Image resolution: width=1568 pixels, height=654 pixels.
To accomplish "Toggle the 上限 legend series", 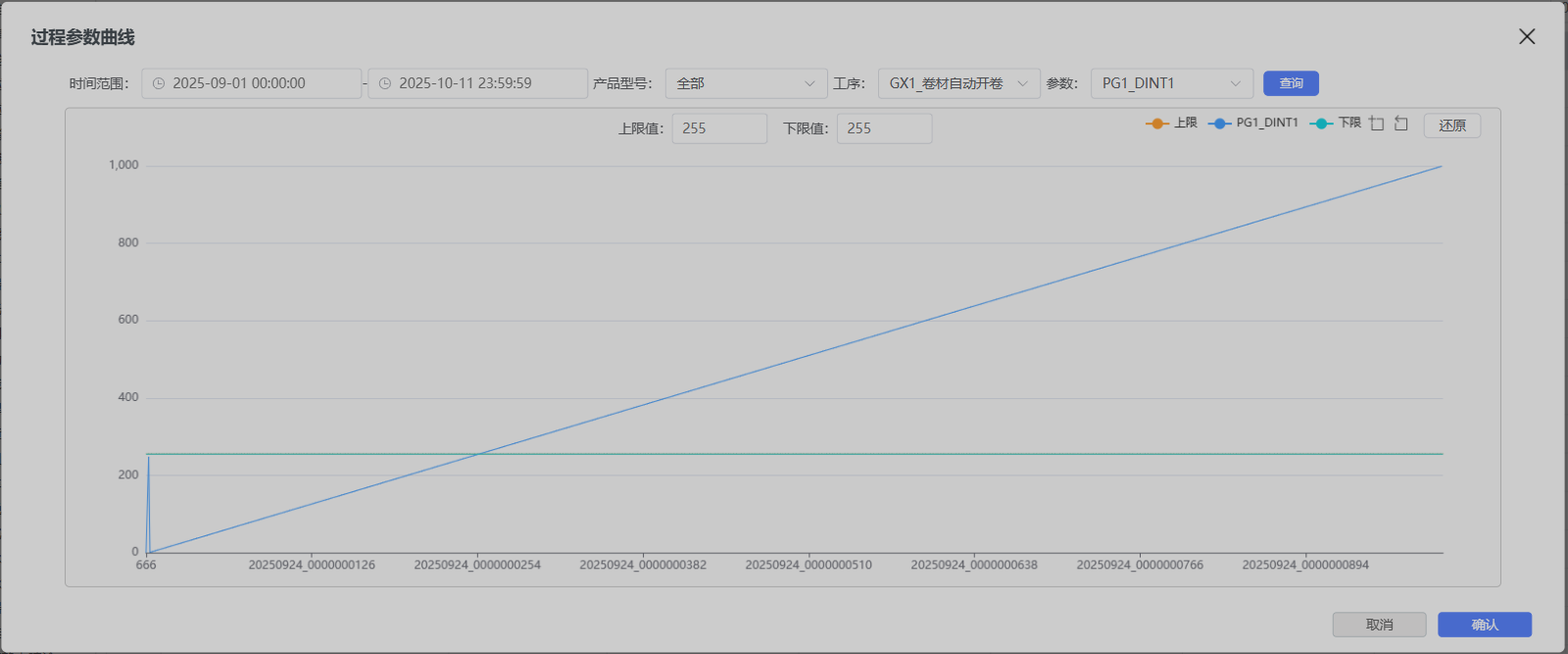I will pyautogui.click(x=1172, y=124).
